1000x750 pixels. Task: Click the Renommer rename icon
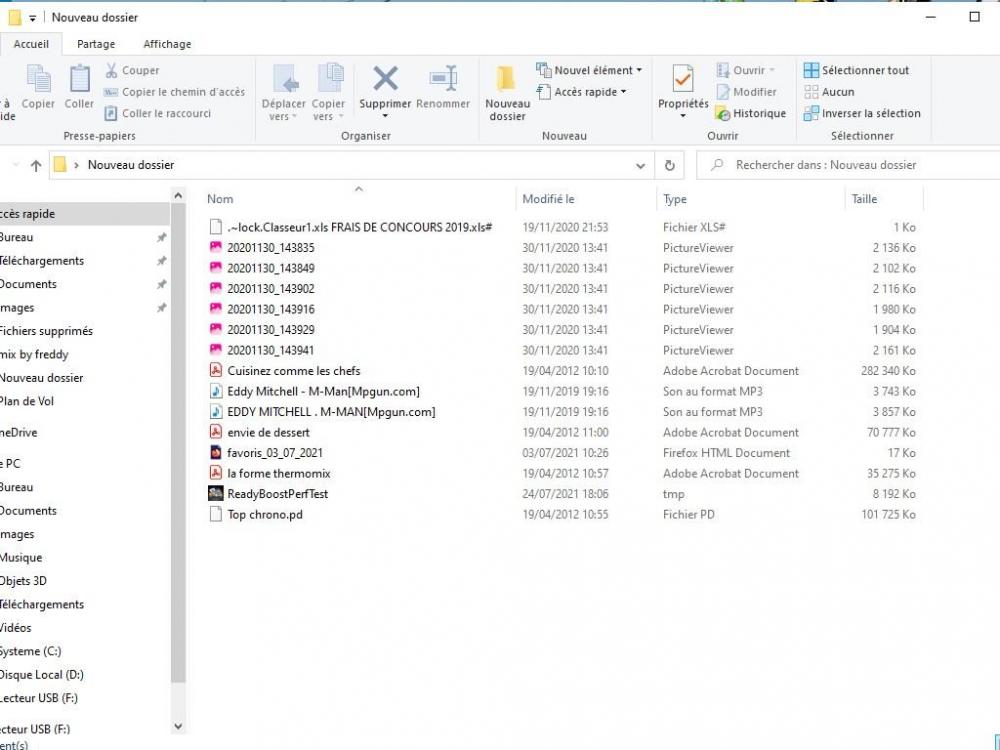click(443, 80)
